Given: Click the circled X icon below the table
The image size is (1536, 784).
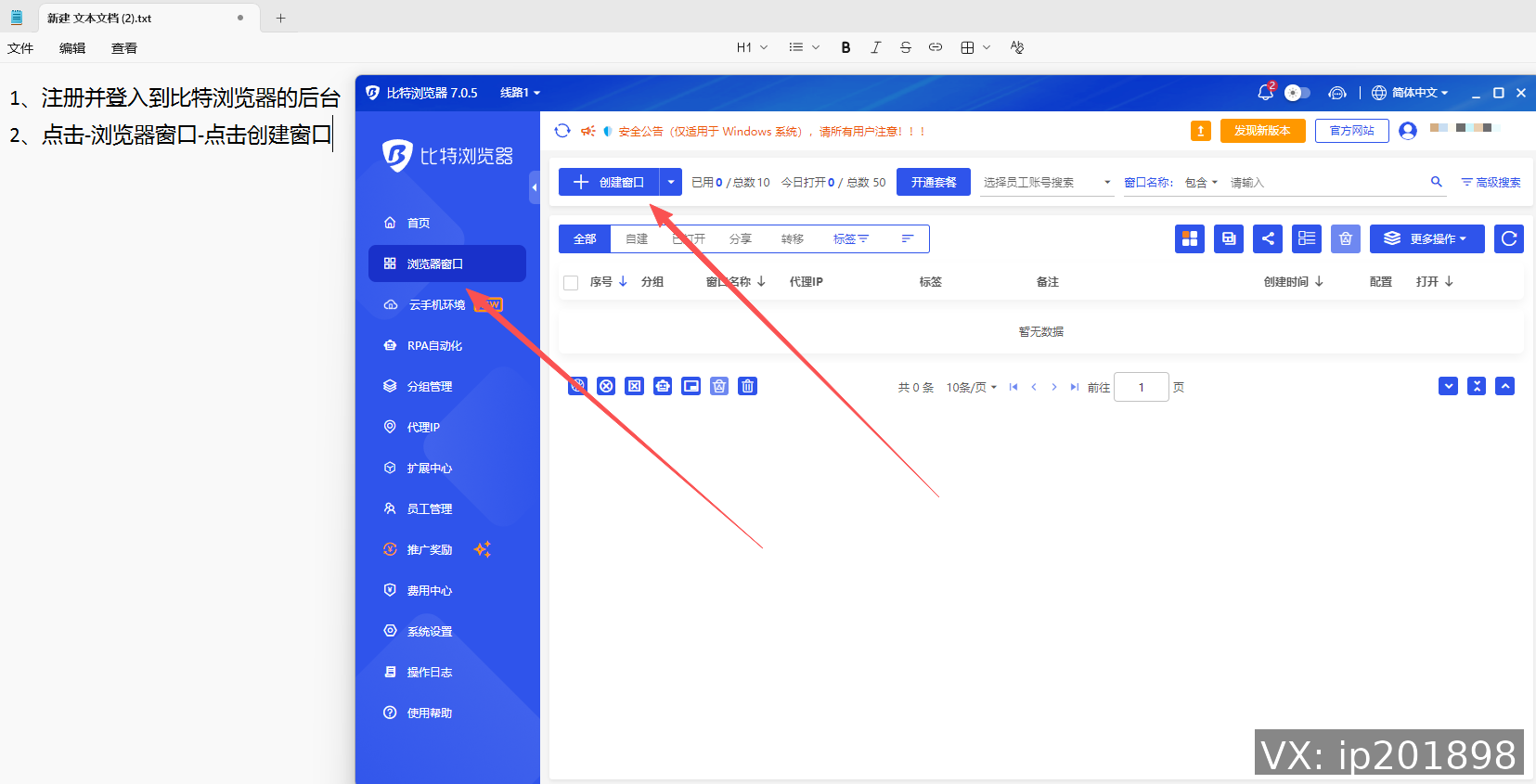Looking at the screenshot, I should (606, 386).
